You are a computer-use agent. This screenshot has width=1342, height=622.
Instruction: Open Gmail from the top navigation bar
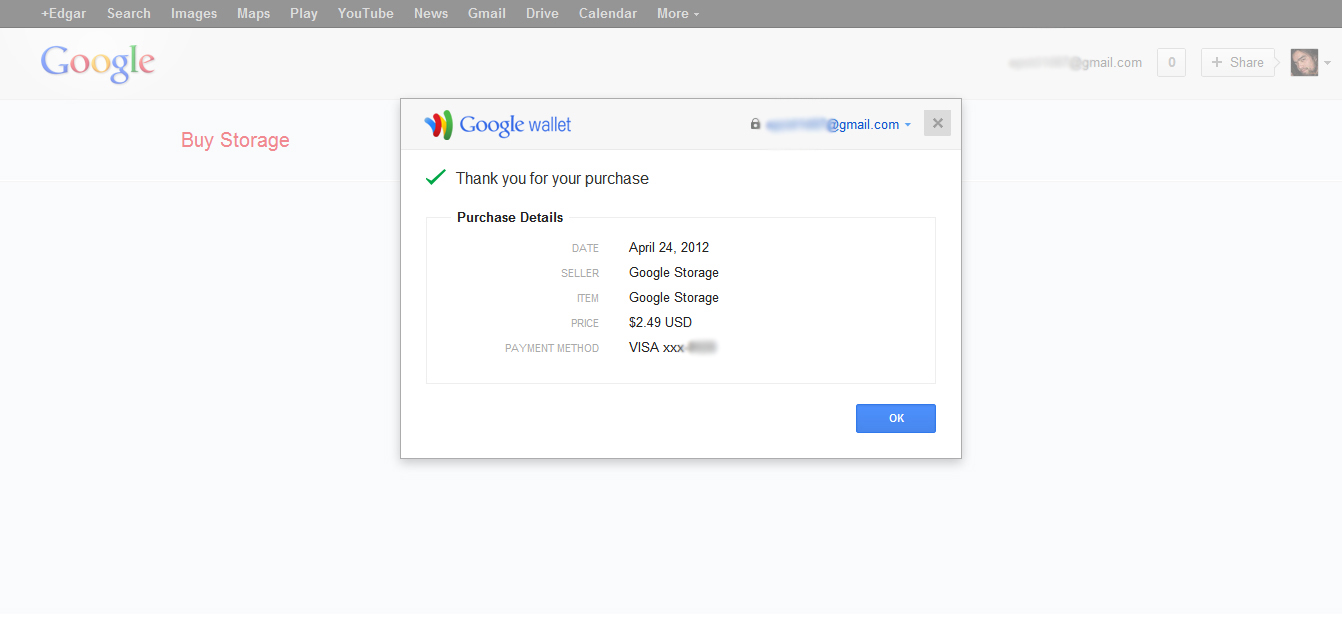click(487, 13)
